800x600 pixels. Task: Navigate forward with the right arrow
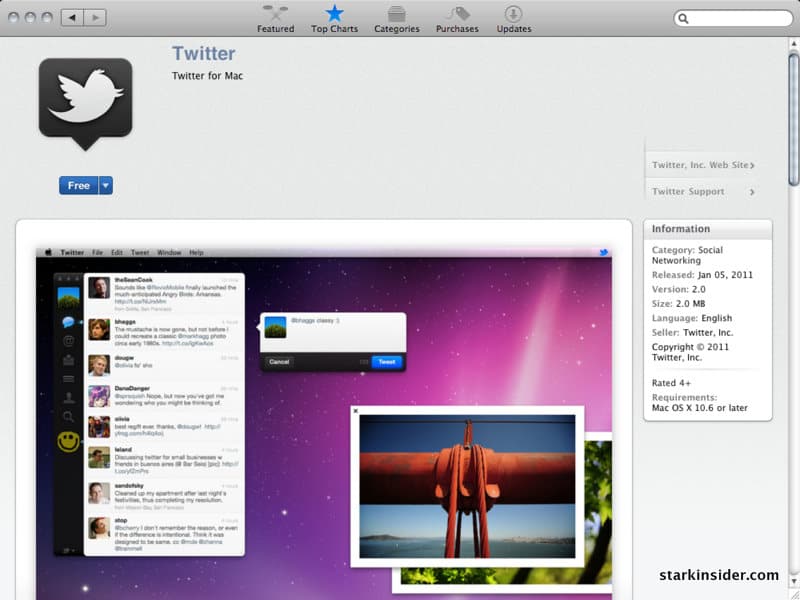click(x=96, y=18)
